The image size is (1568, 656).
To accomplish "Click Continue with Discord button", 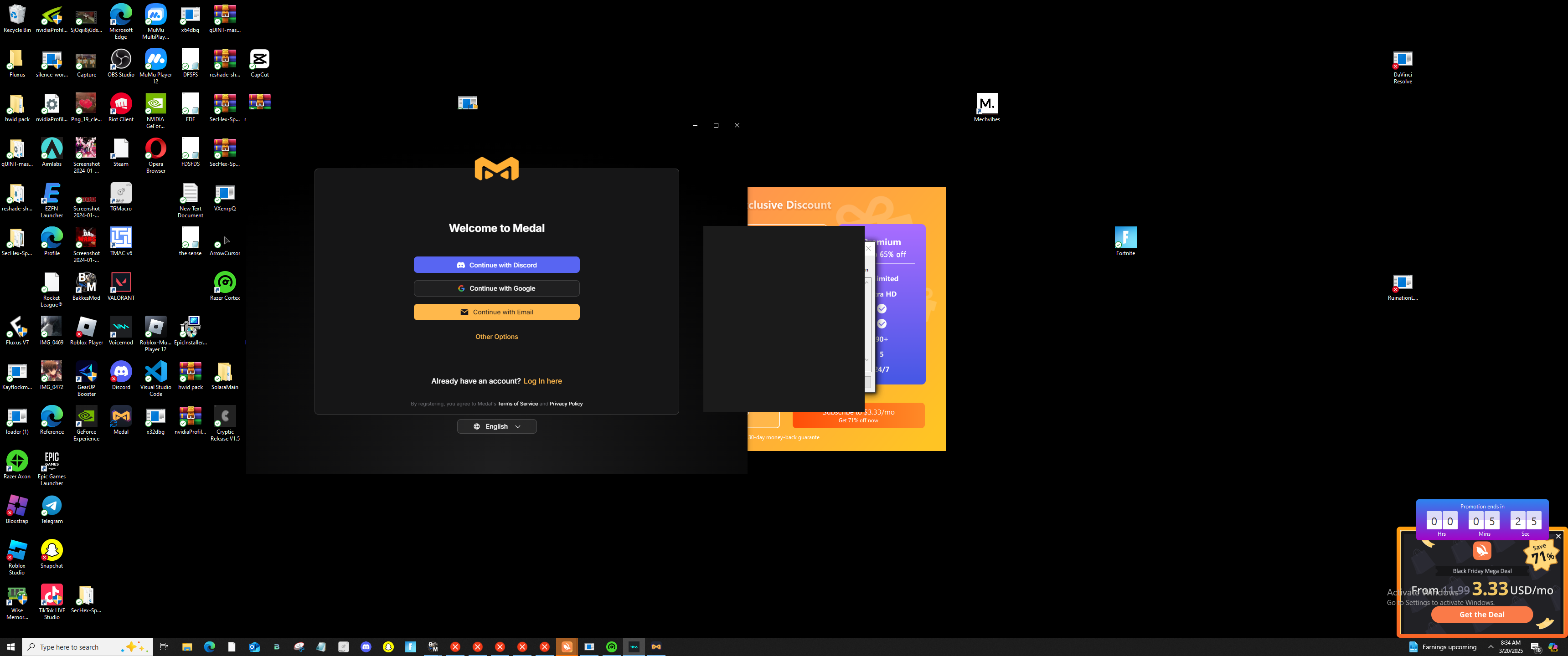I will [x=496, y=265].
